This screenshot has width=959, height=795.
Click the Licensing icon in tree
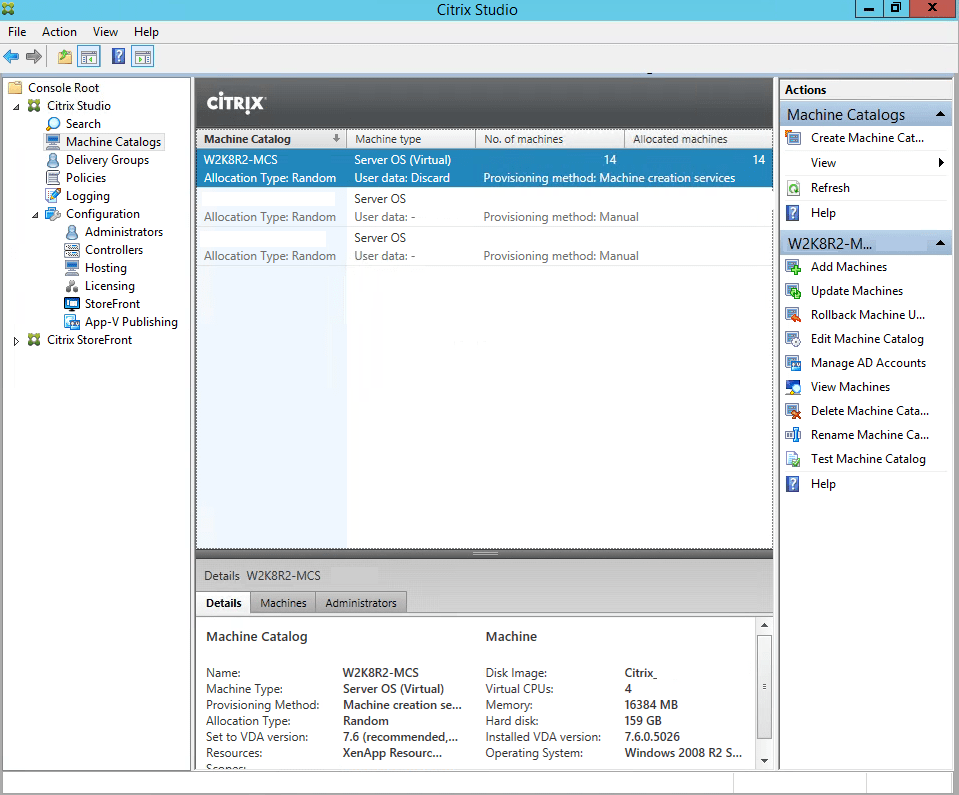tap(72, 286)
